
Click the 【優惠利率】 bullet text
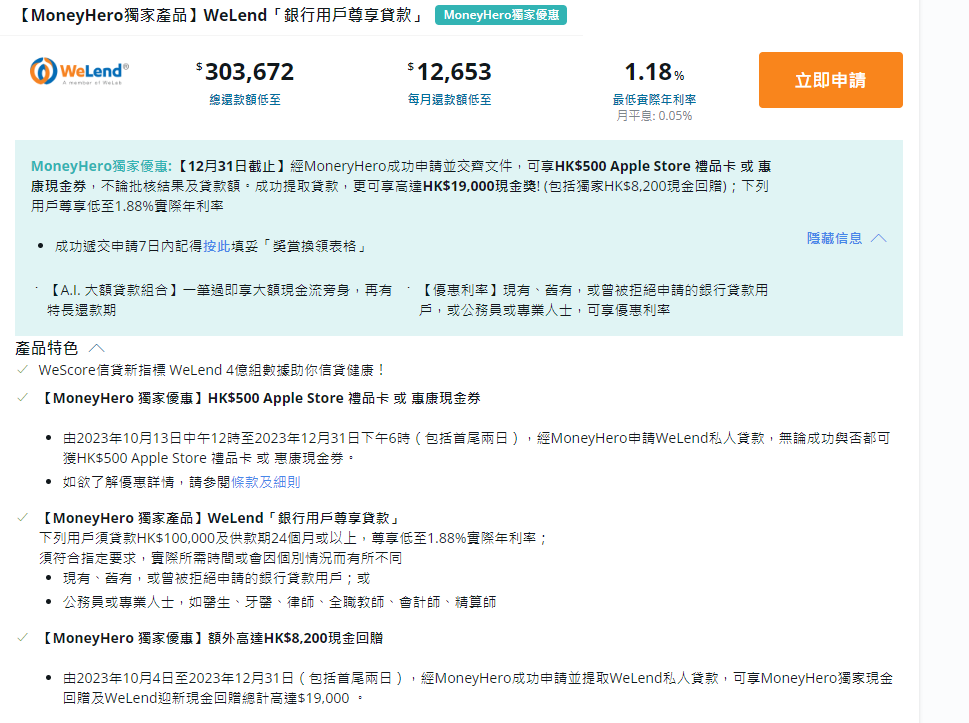click(593, 300)
